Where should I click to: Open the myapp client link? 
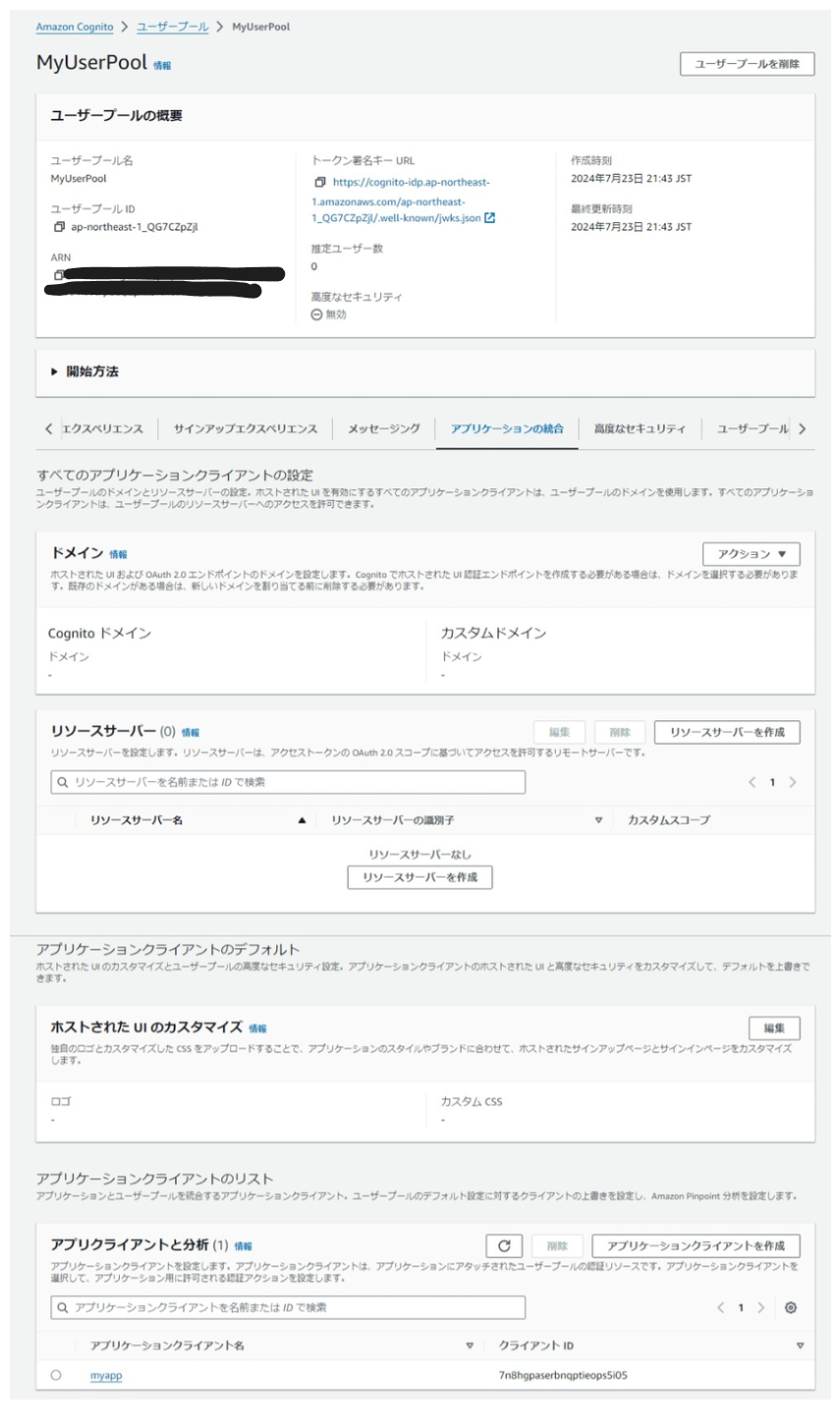pyautogui.click(x=106, y=1376)
